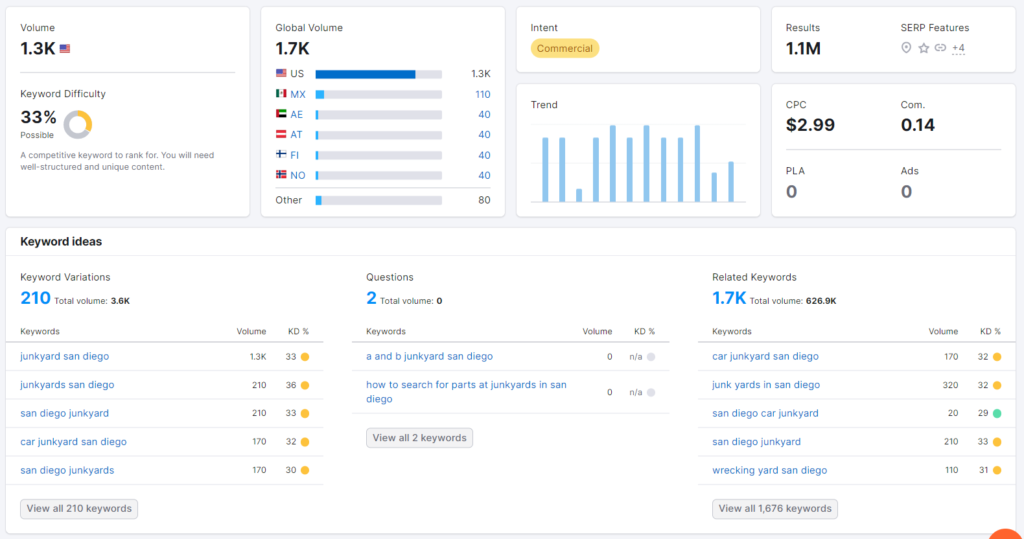Open the NO country link
Image resolution: width=1024 pixels, height=539 pixels.
coord(298,175)
